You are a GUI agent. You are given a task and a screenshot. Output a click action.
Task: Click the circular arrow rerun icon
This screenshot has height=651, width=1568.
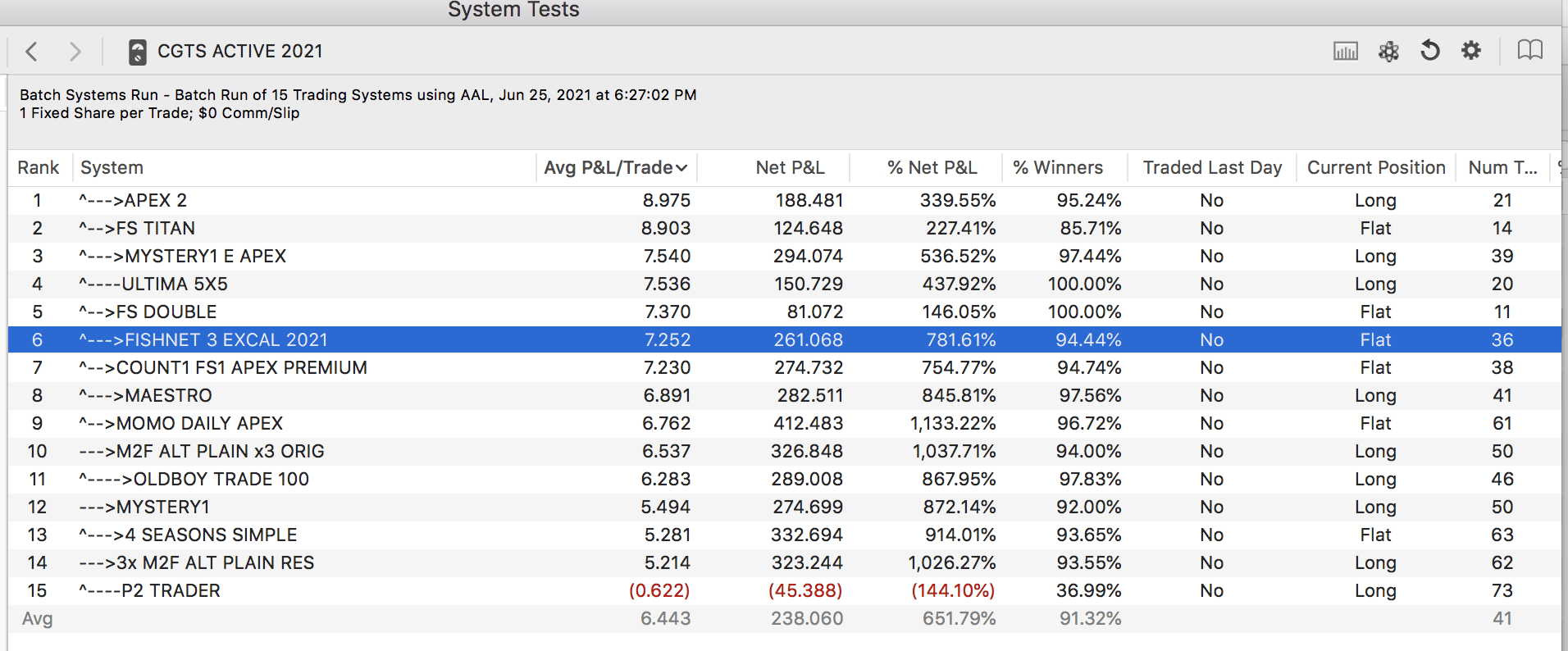pos(1430,51)
